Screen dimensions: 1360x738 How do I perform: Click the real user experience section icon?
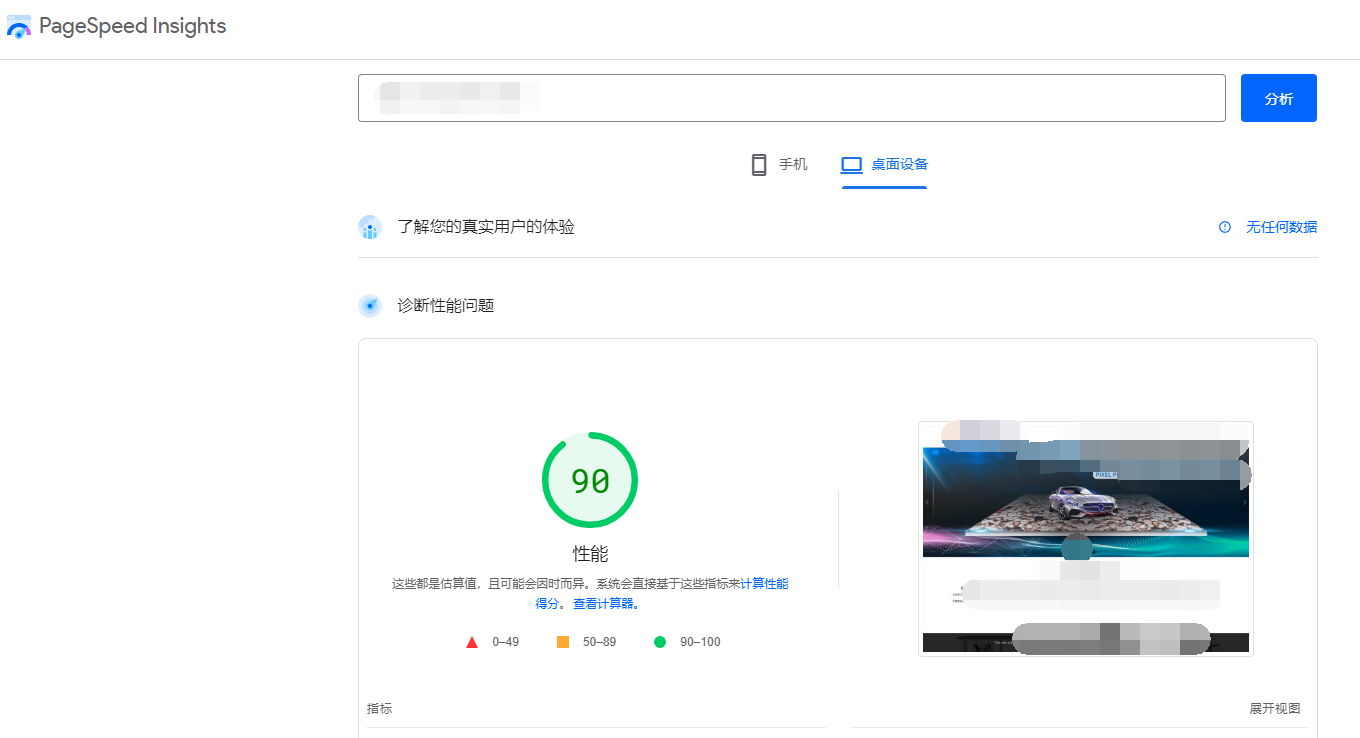coord(370,228)
